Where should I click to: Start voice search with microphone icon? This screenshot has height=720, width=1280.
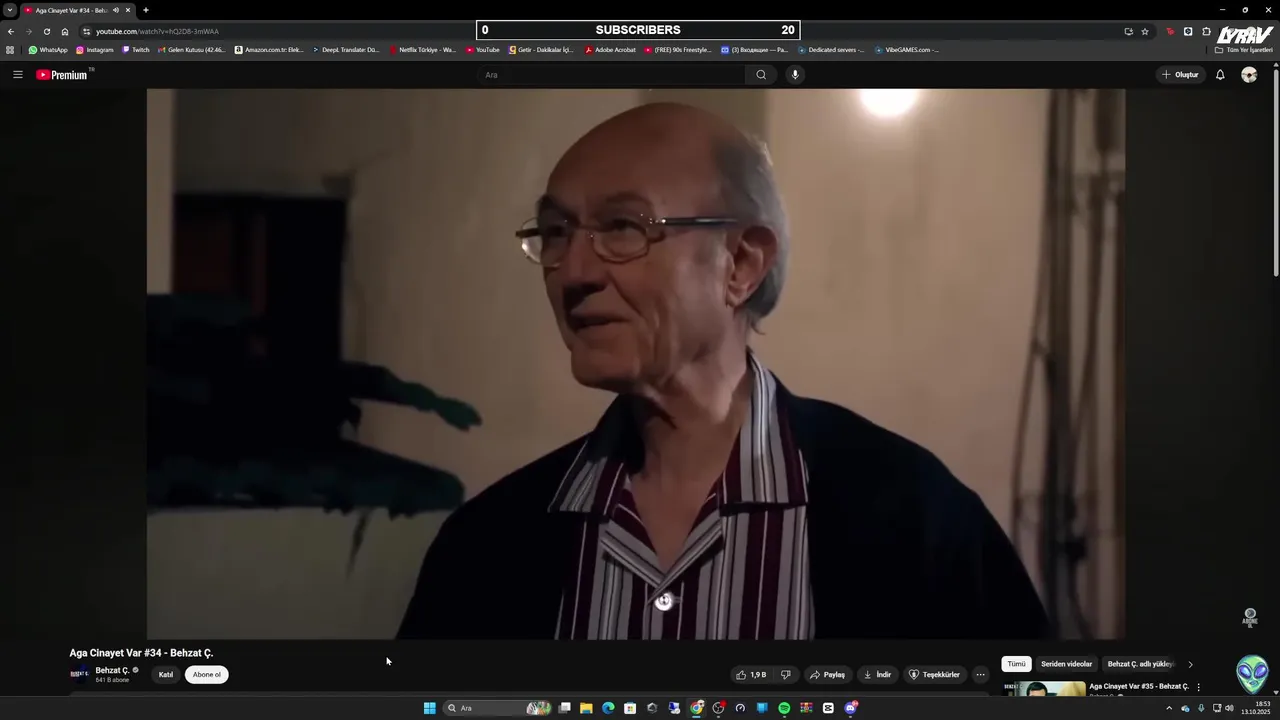coord(795,75)
